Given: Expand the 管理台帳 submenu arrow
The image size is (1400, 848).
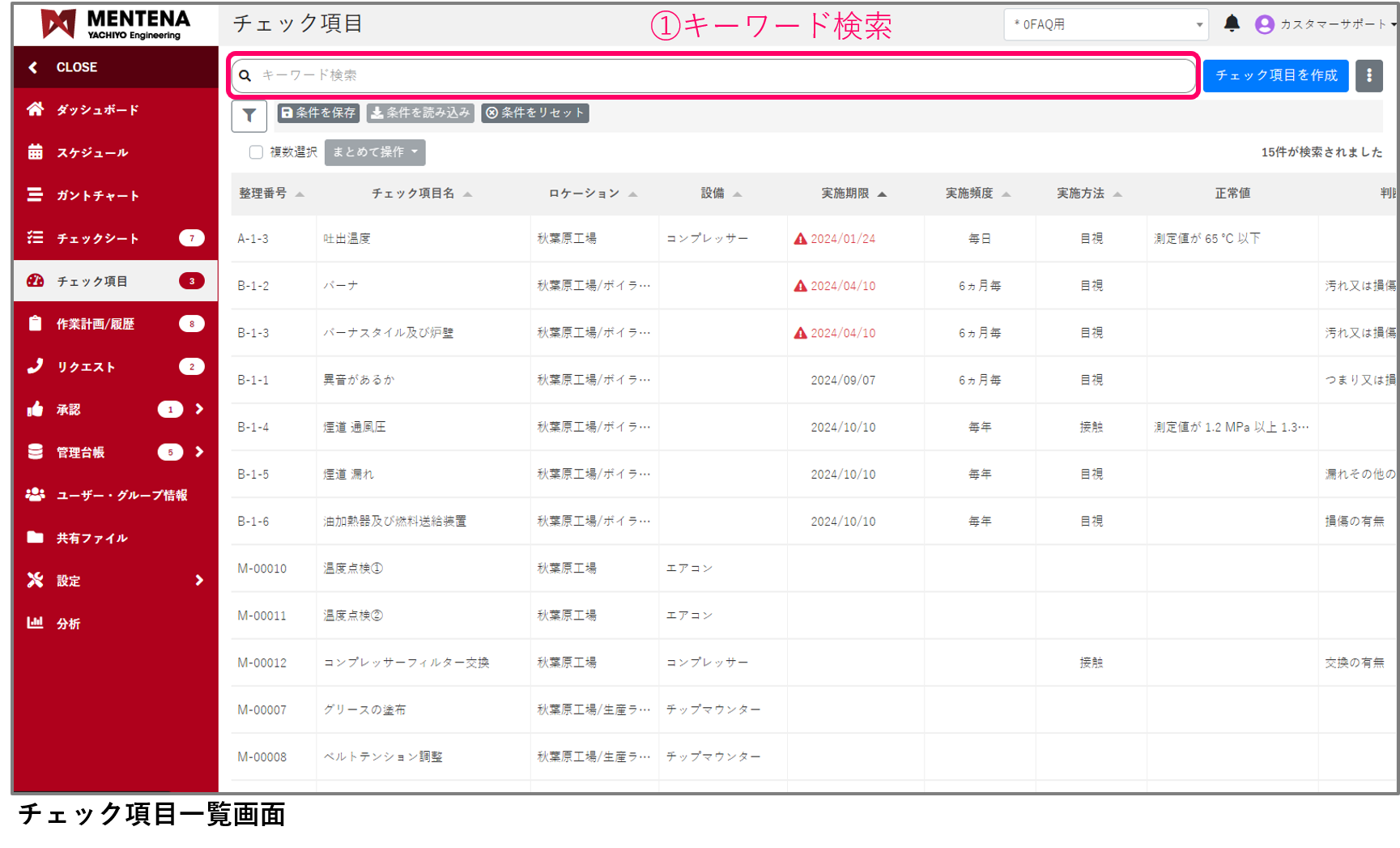Looking at the screenshot, I should pyautogui.click(x=199, y=452).
